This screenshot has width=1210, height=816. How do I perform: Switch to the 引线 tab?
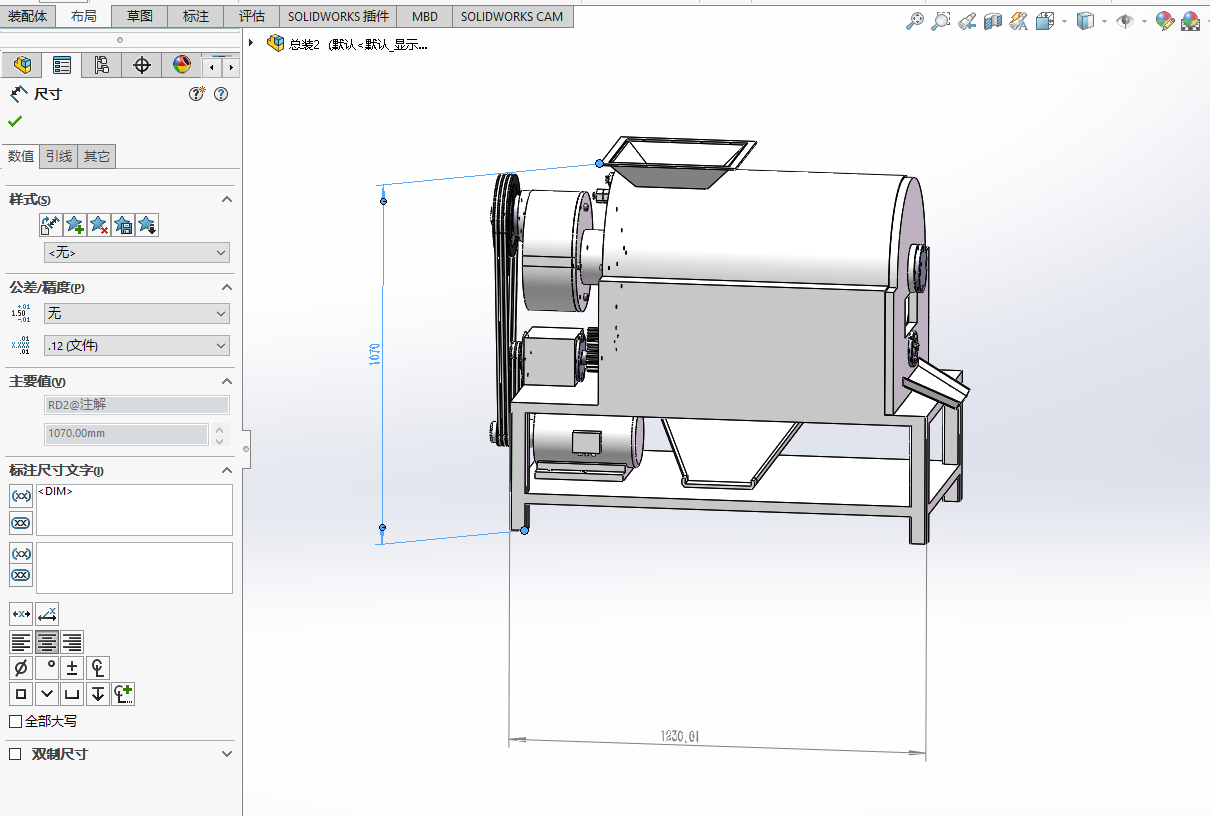[x=59, y=156]
